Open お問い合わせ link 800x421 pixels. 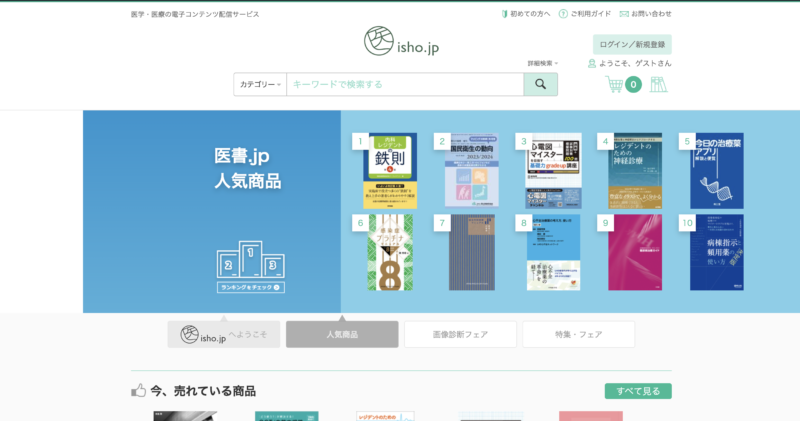pyautogui.click(x=645, y=14)
